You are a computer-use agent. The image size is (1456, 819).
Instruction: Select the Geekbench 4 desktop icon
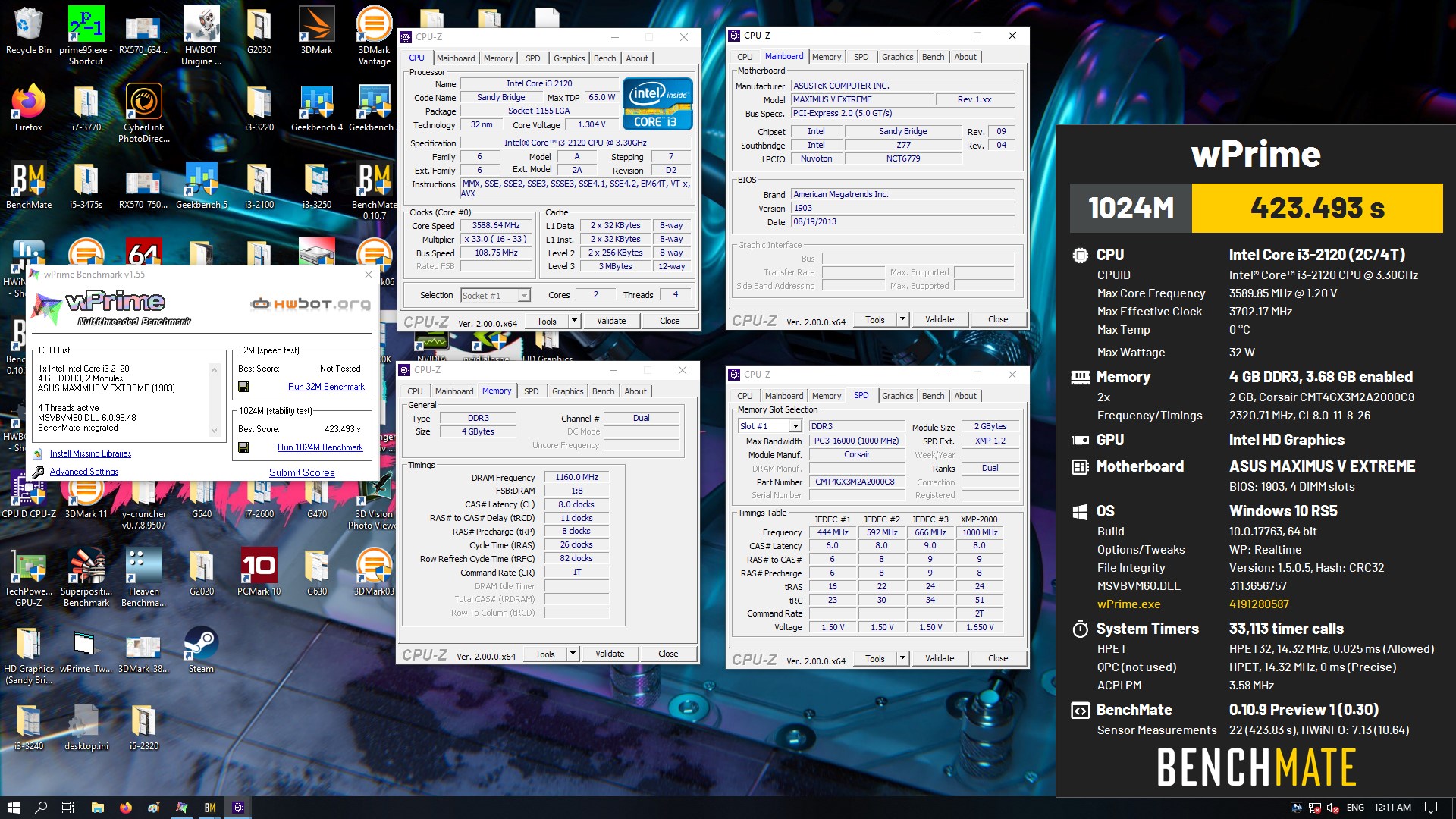click(317, 108)
